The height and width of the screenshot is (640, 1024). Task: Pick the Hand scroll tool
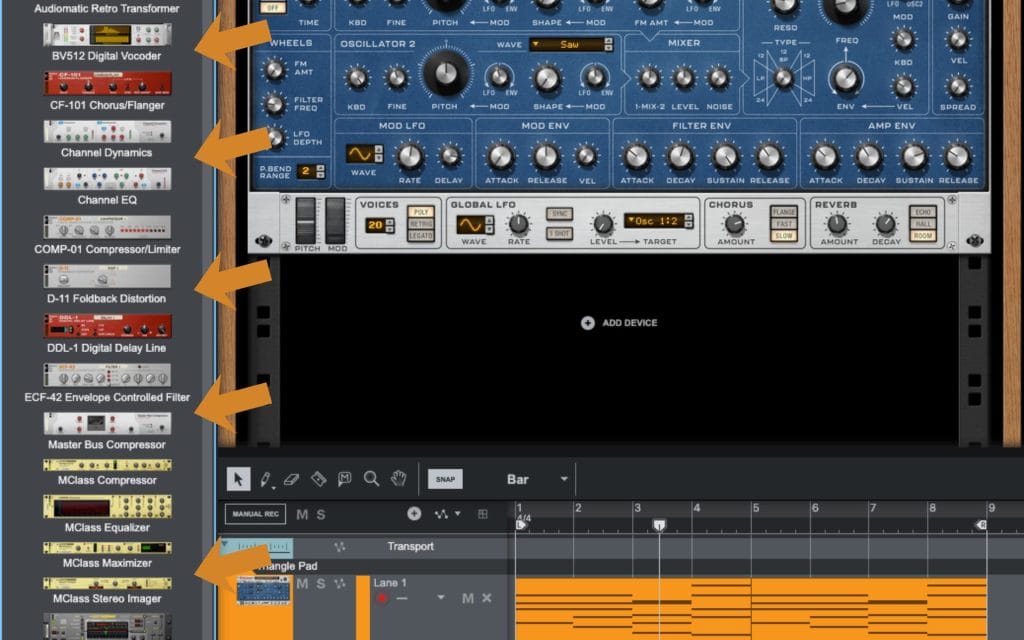click(398, 479)
